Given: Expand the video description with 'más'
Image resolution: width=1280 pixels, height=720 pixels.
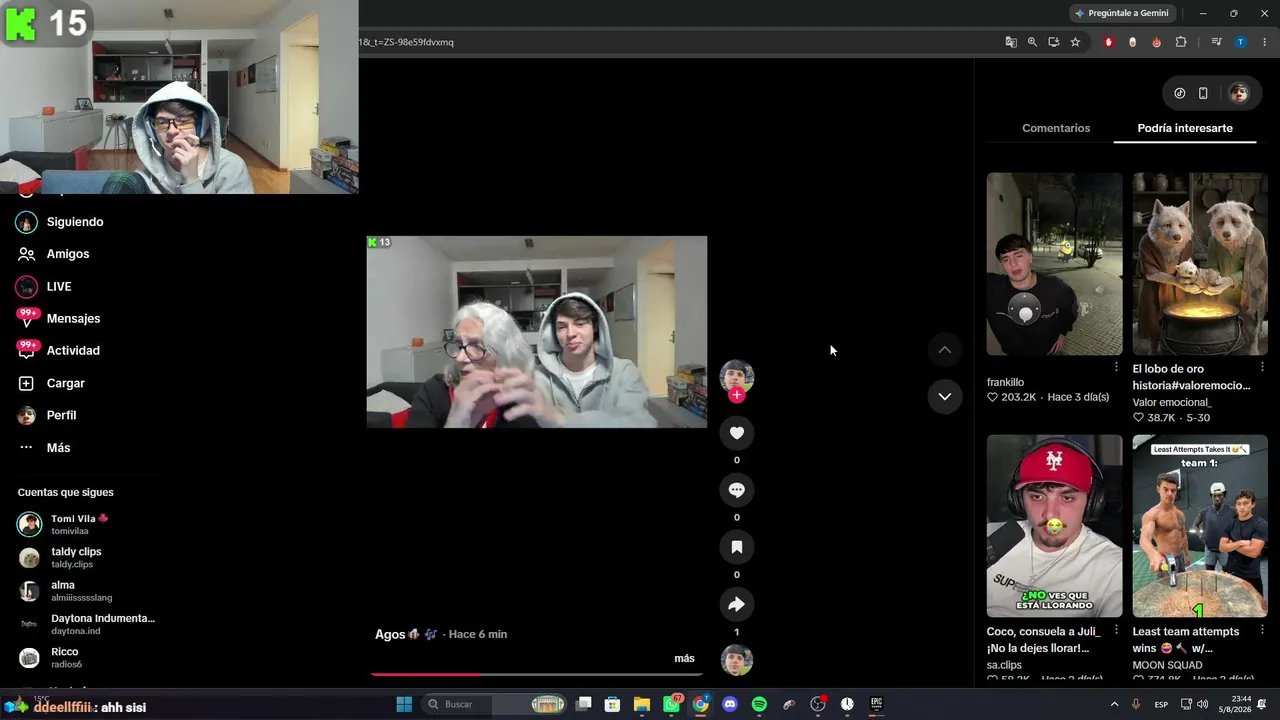Looking at the screenshot, I should click(x=684, y=658).
